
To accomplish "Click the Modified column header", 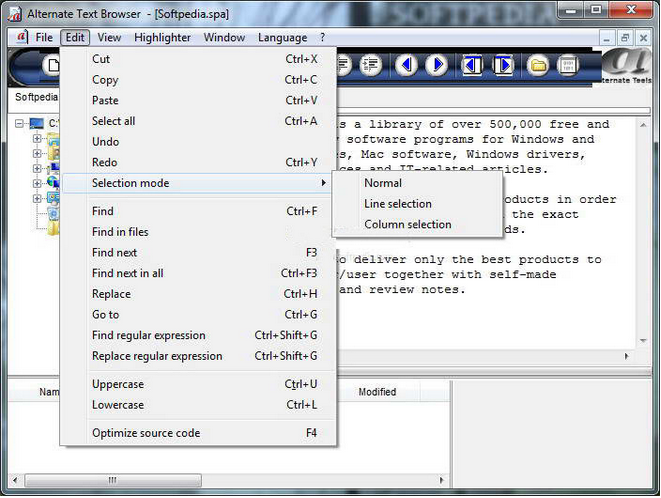I will (x=377, y=392).
